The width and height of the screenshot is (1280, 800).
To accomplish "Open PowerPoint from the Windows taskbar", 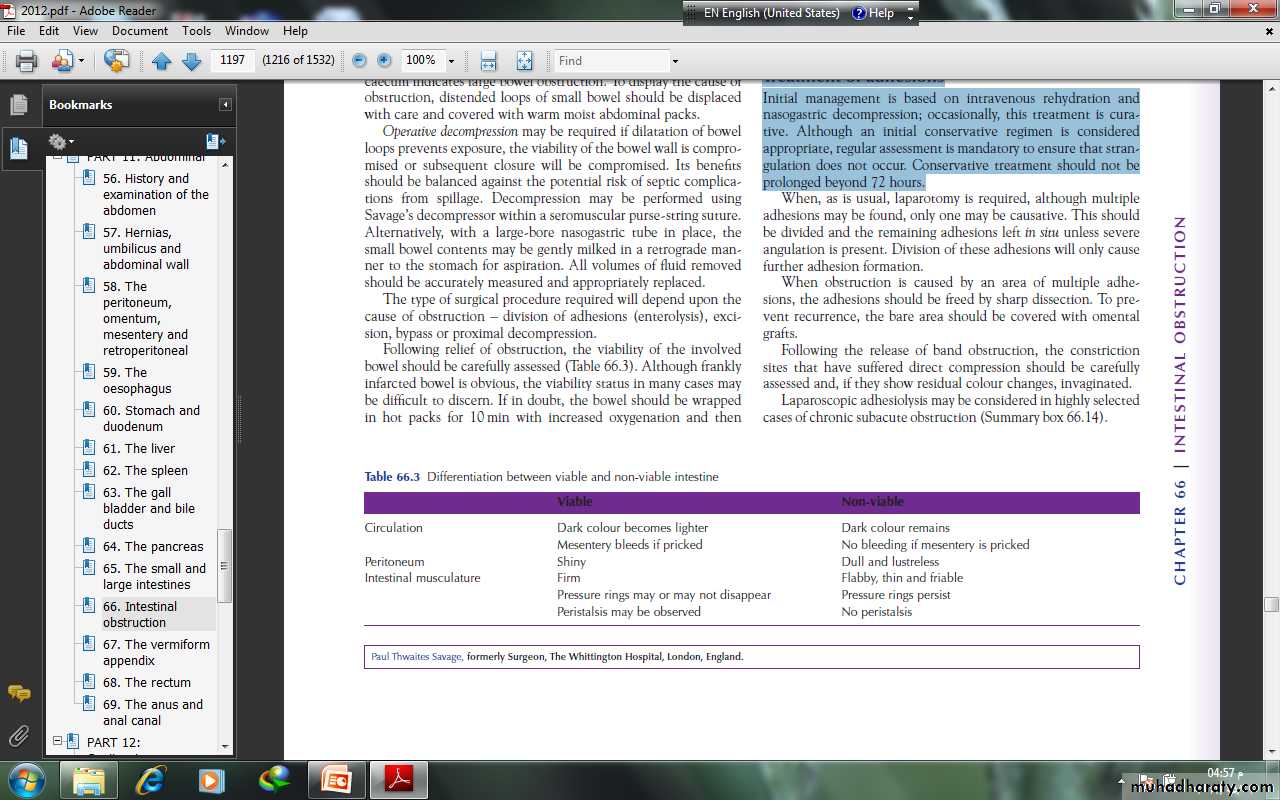I will click(337, 779).
